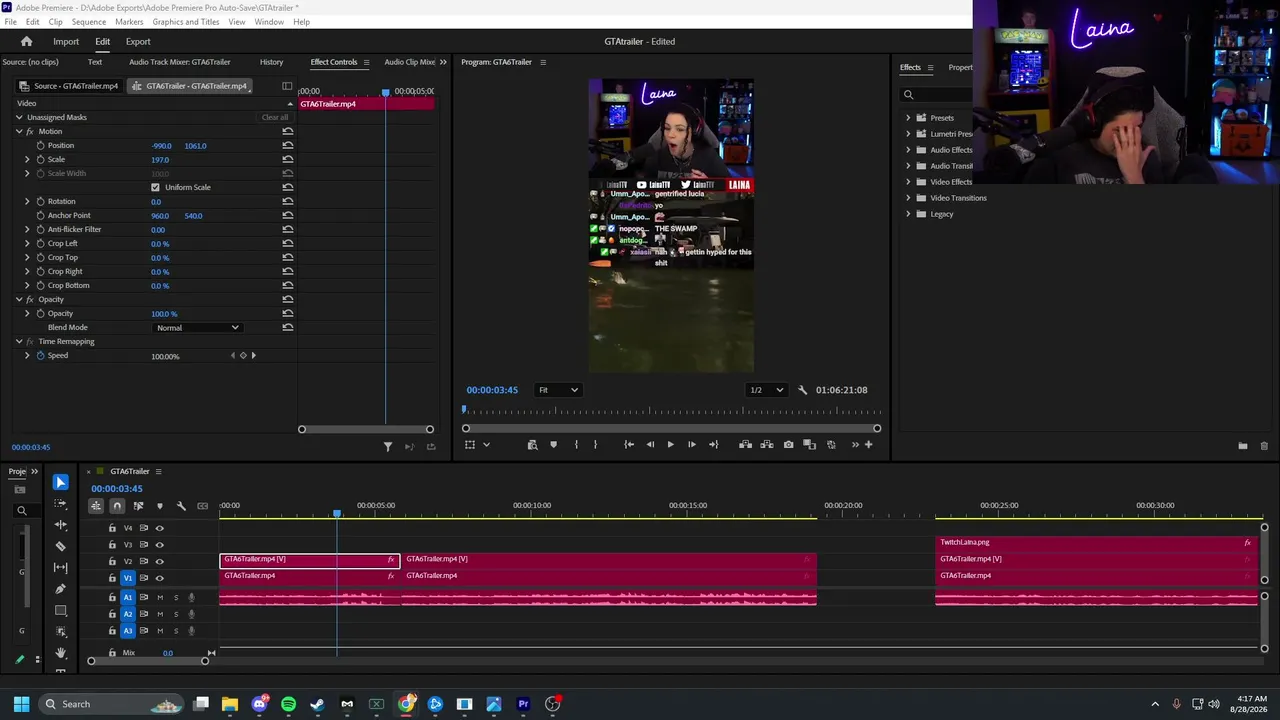Image resolution: width=1280 pixels, height=720 pixels.
Task: Toggle V3 track output eye
Action: (x=159, y=545)
